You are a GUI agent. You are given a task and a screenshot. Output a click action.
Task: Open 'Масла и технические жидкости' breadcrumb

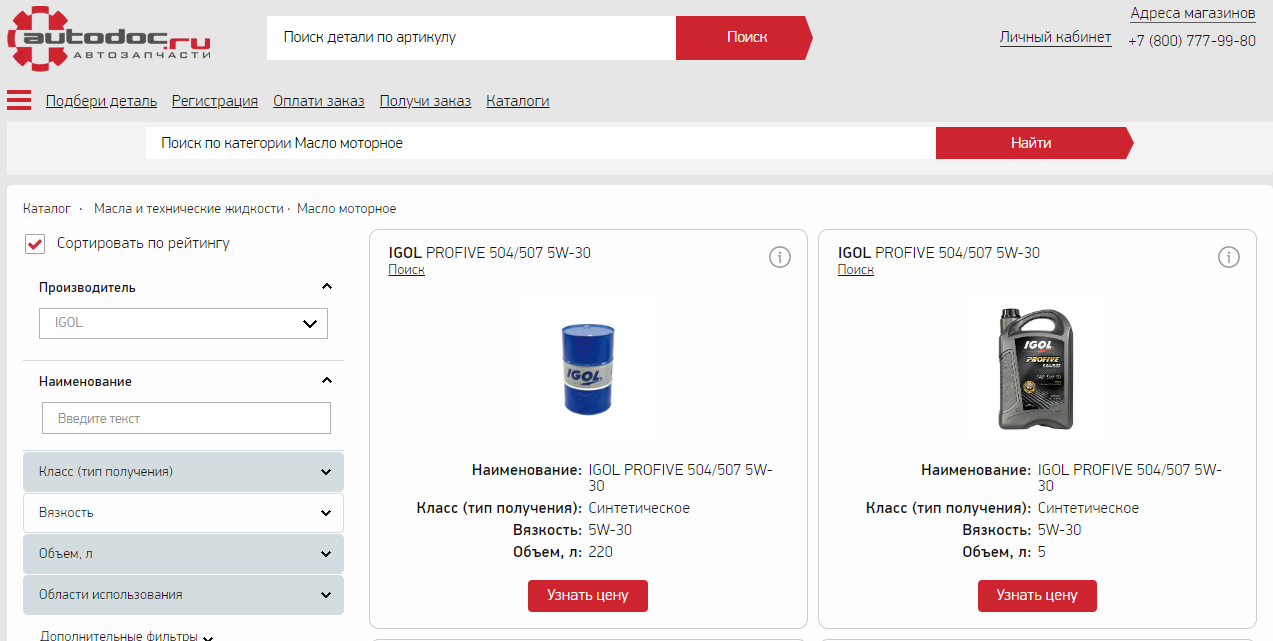189,209
